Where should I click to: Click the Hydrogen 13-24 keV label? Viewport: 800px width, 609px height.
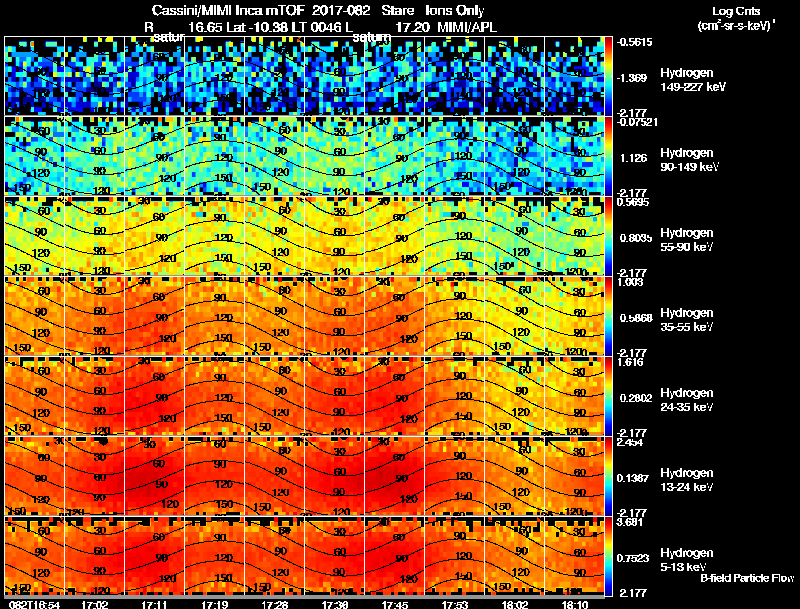click(687, 479)
